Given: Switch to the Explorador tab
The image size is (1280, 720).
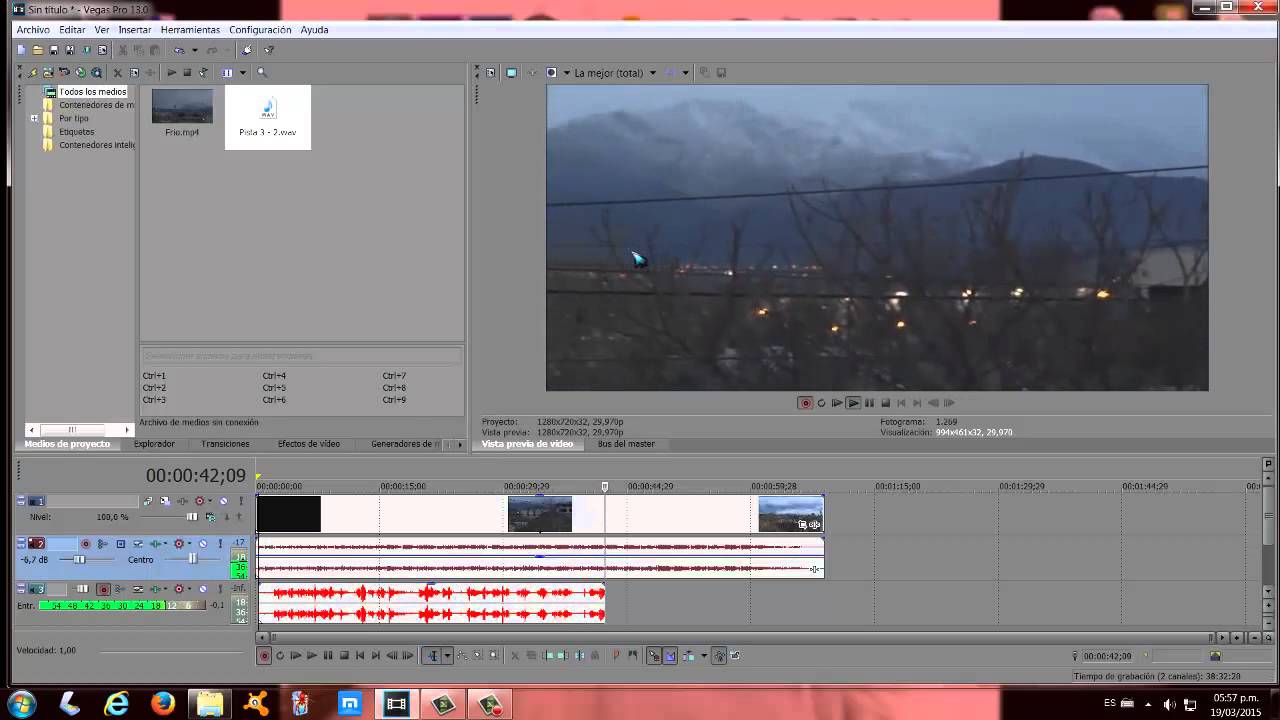Looking at the screenshot, I should click(x=154, y=444).
